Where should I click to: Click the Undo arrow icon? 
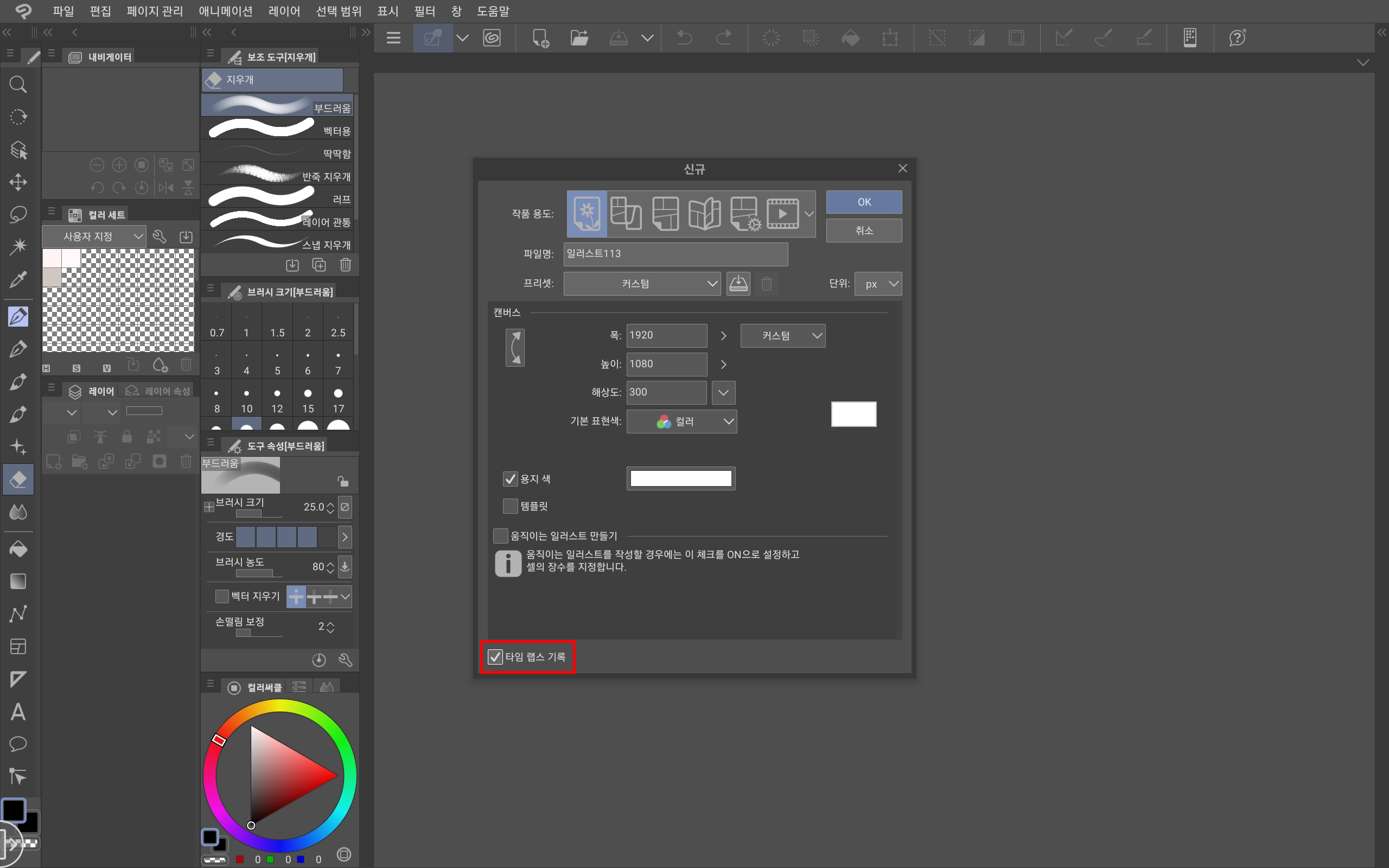(x=684, y=38)
